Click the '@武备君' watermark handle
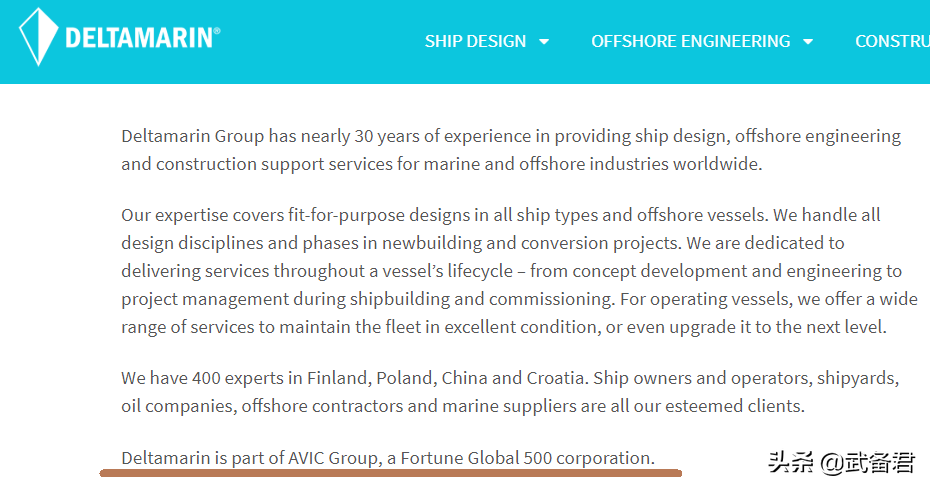 tap(868, 463)
